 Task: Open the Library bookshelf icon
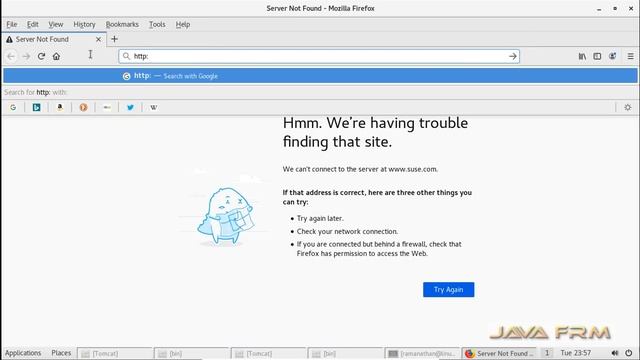582,56
